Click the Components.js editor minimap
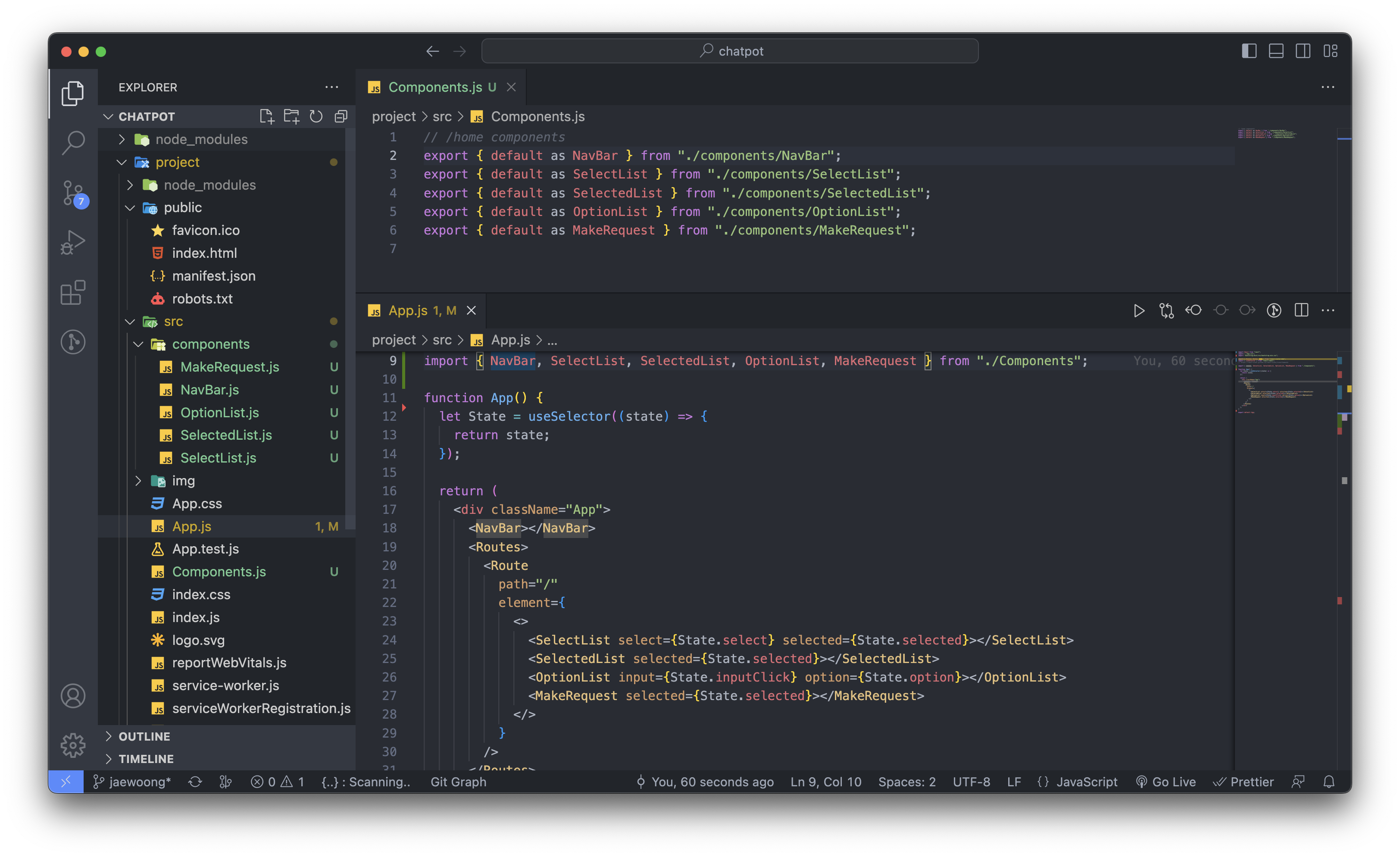The width and height of the screenshot is (1400, 857). 1286,210
